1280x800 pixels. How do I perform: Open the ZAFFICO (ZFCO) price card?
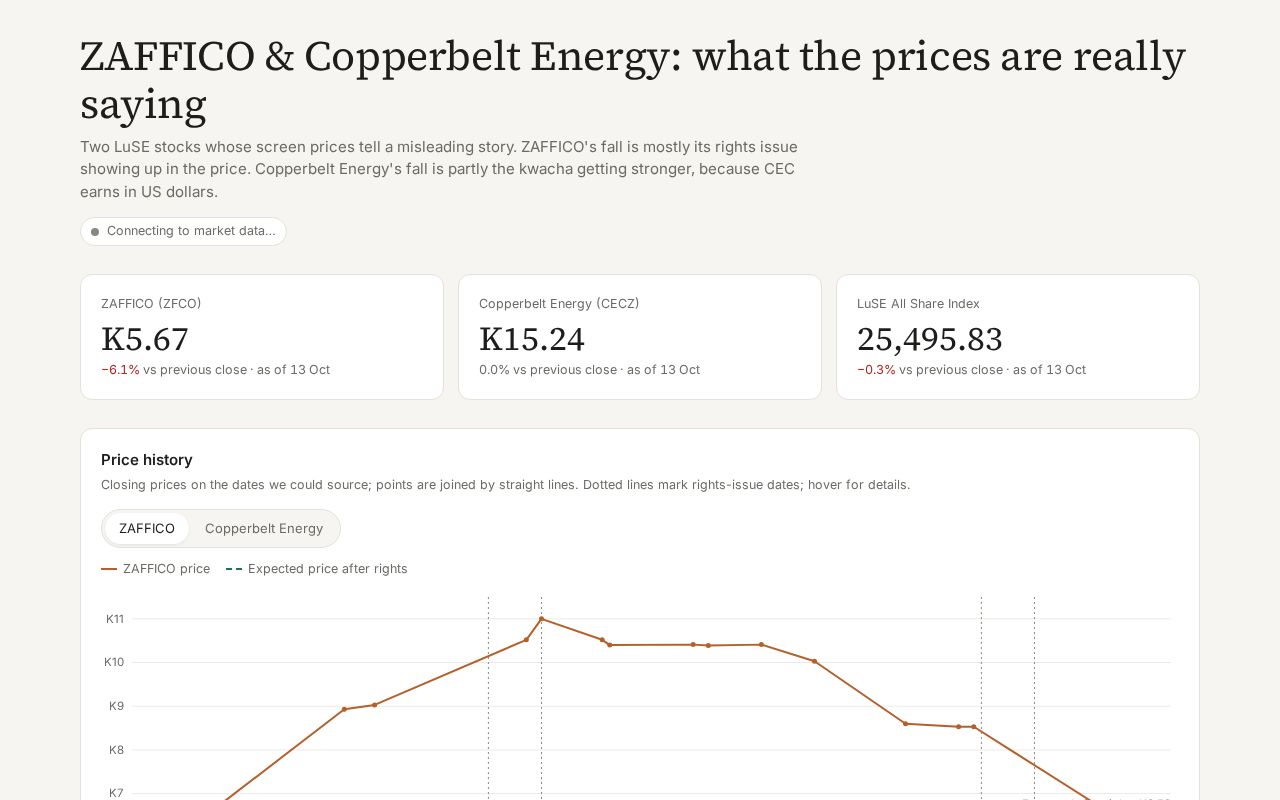pos(262,337)
